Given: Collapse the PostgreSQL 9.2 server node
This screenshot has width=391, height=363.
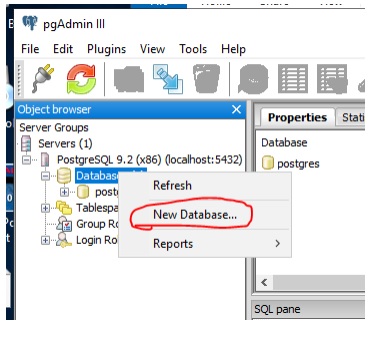Looking at the screenshot, I should point(26,160).
